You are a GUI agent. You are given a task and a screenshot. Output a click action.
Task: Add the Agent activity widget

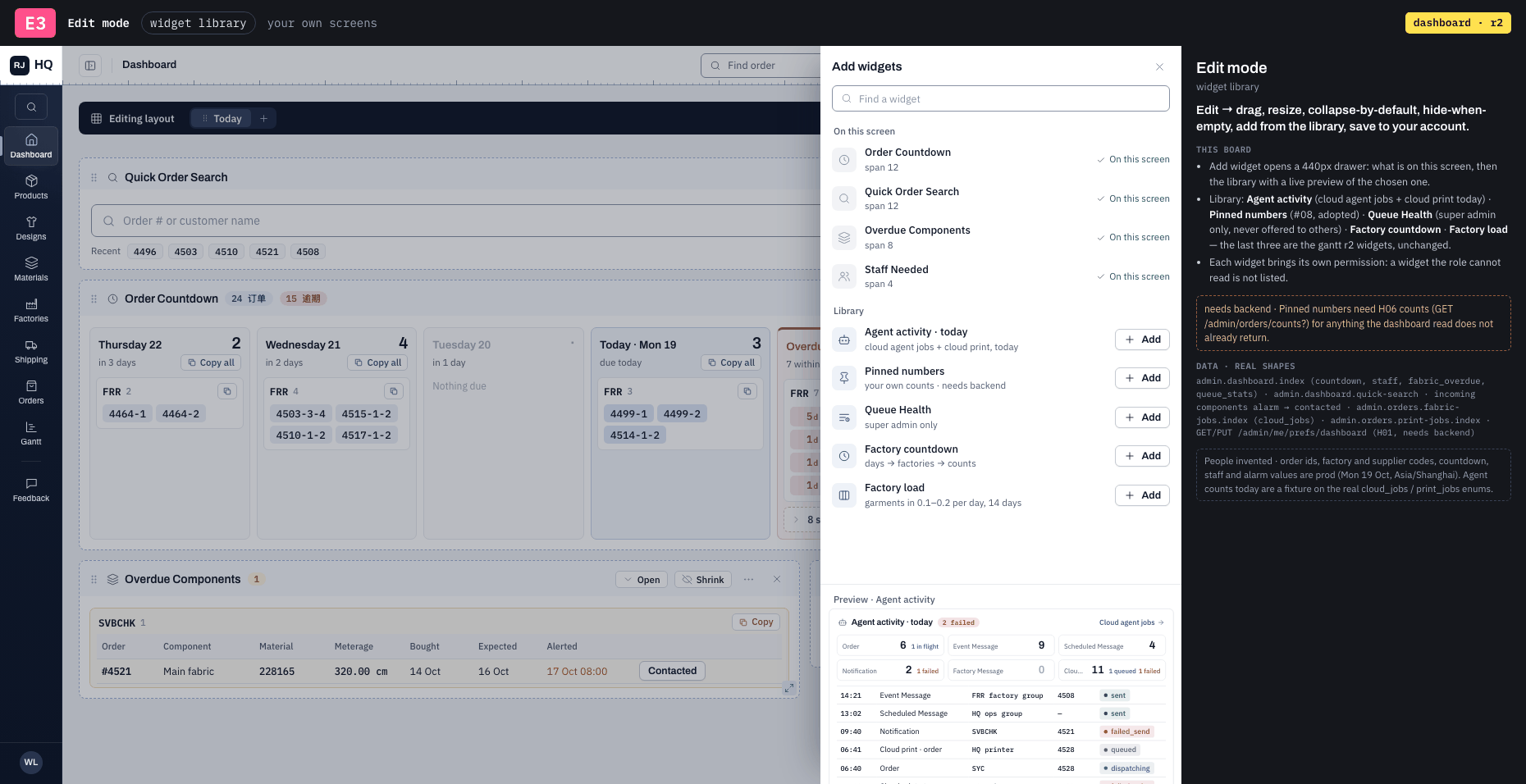[x=1142, y=340]
